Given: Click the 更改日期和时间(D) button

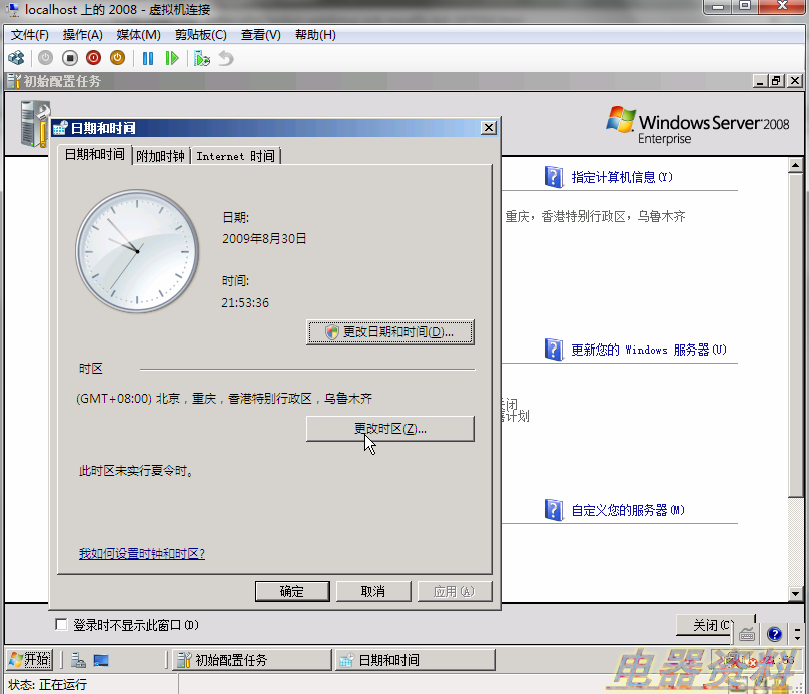Looking at the screenshot, I should (389, 332).
